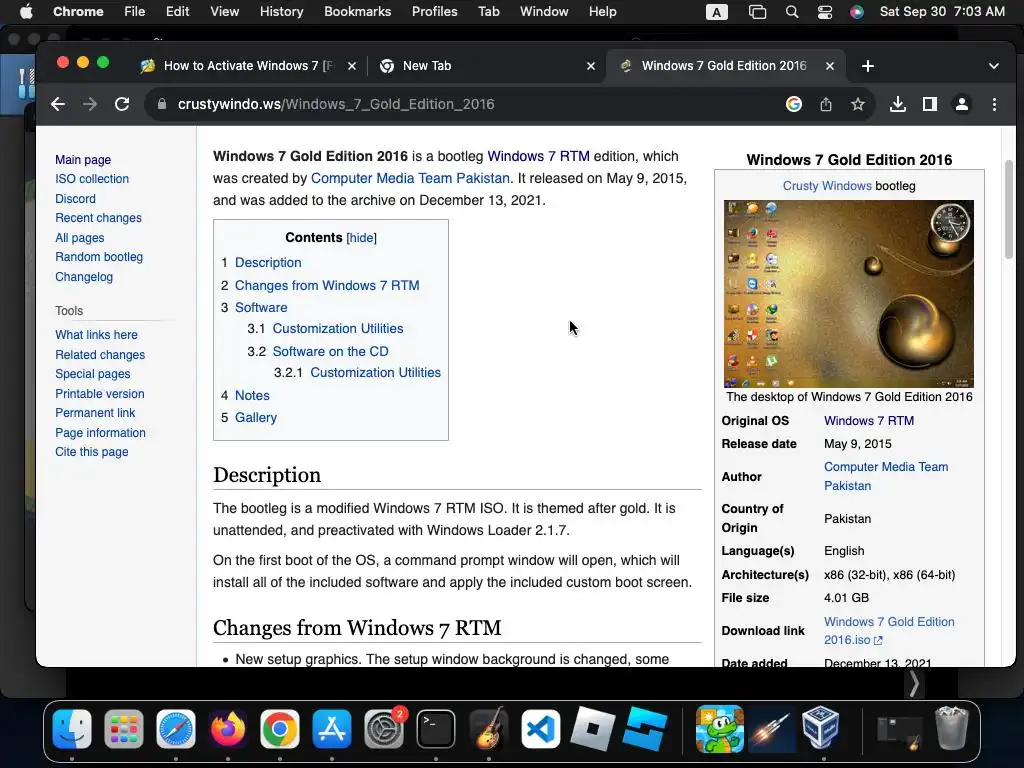Open Terminal from the Dock
This screenshot has height=768, width=1024.
pos(436,729)
